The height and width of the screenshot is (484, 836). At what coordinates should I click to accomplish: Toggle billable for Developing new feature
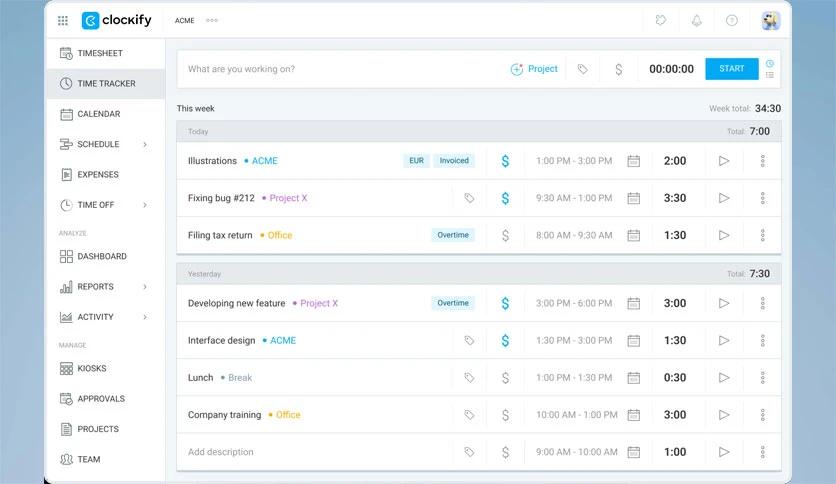(x=505, y=303)
